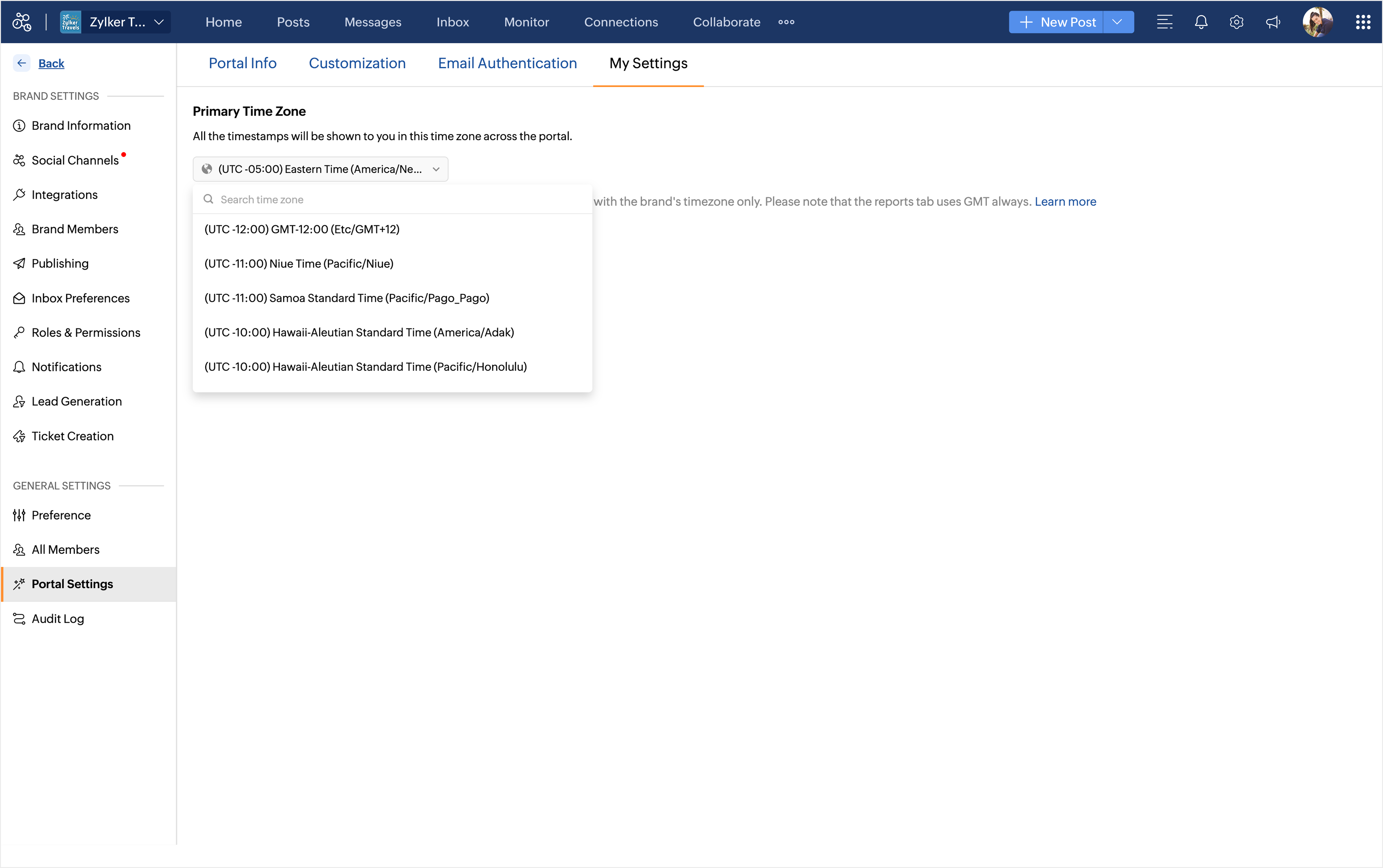Open the apps grid launcher icon

click(1363, 22)
